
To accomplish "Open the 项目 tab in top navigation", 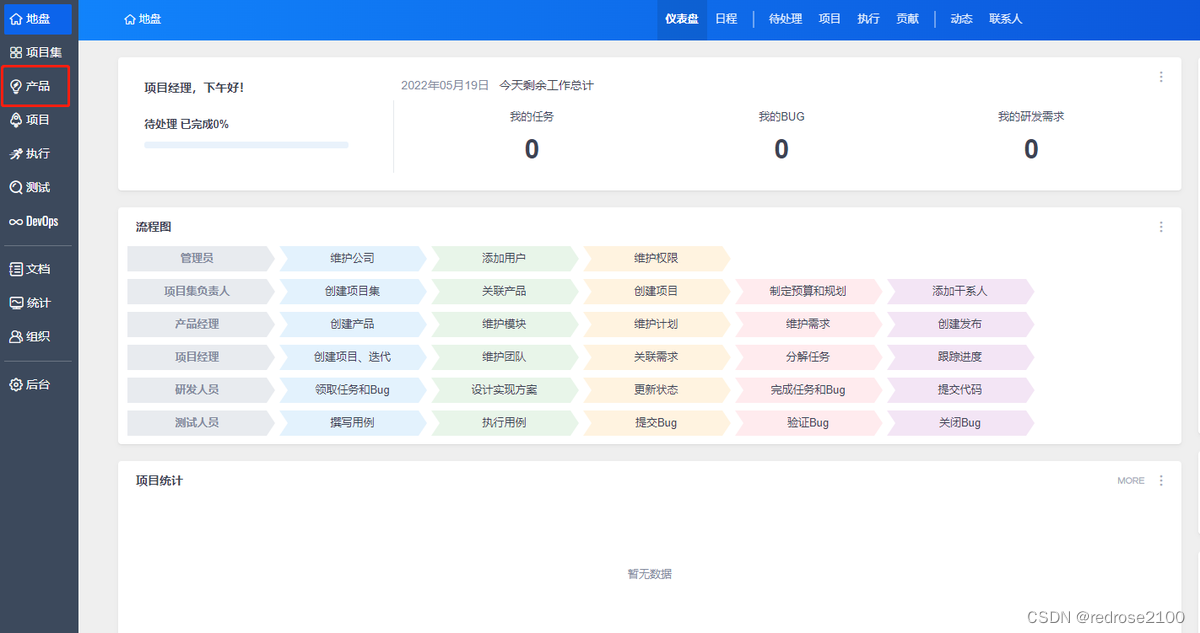I will (x=830, y=19).
